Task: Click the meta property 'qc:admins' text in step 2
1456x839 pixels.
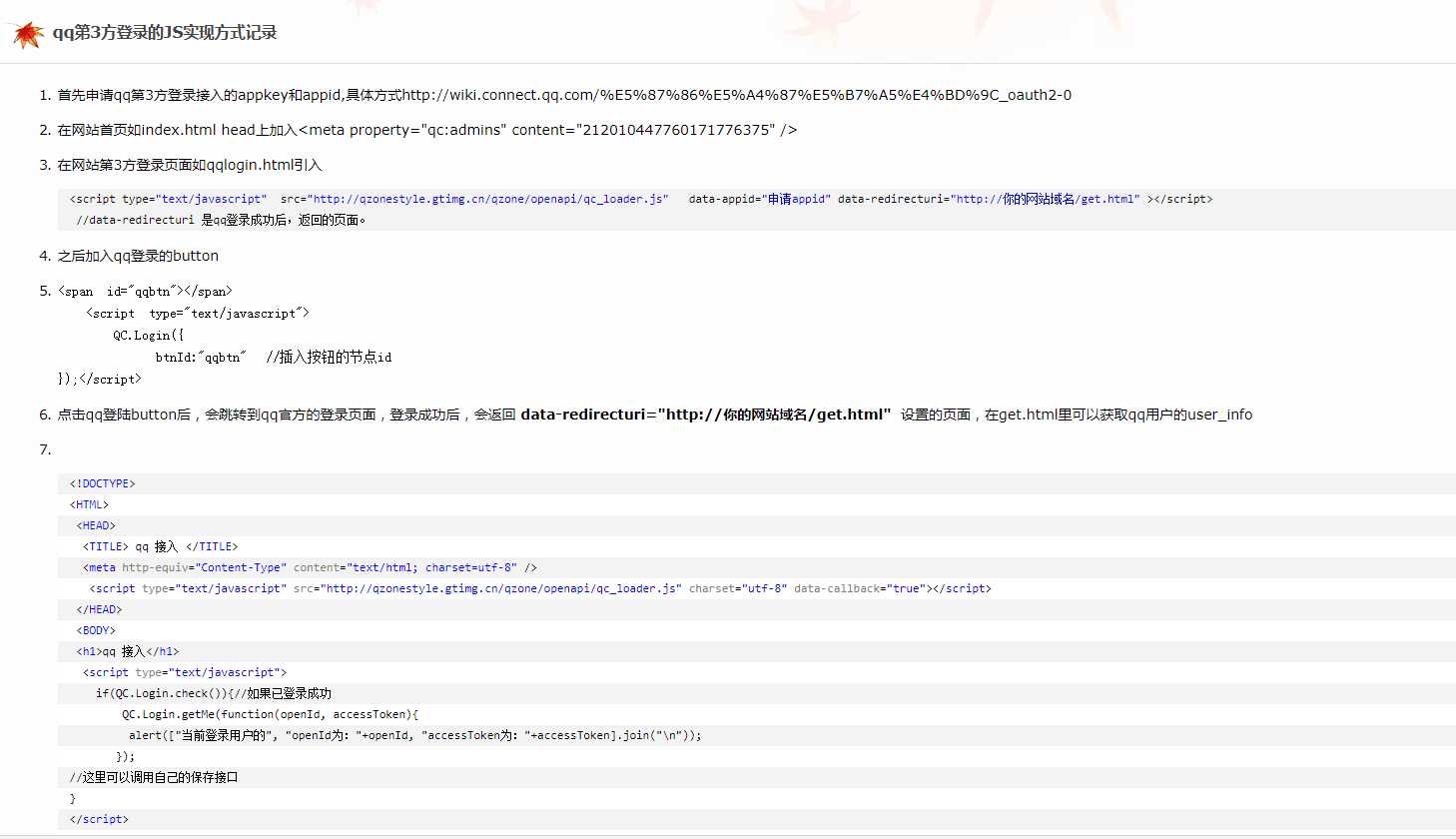Action: coord(547,130)
